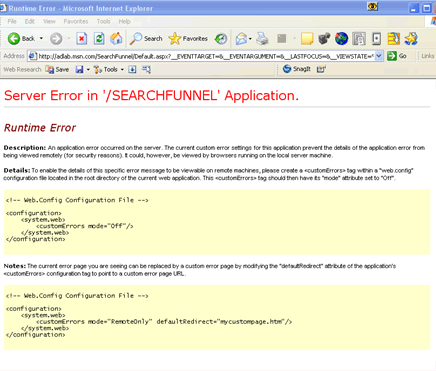
Task: Open the Mail button dropdown arrow
Action: tap(250, 39)
